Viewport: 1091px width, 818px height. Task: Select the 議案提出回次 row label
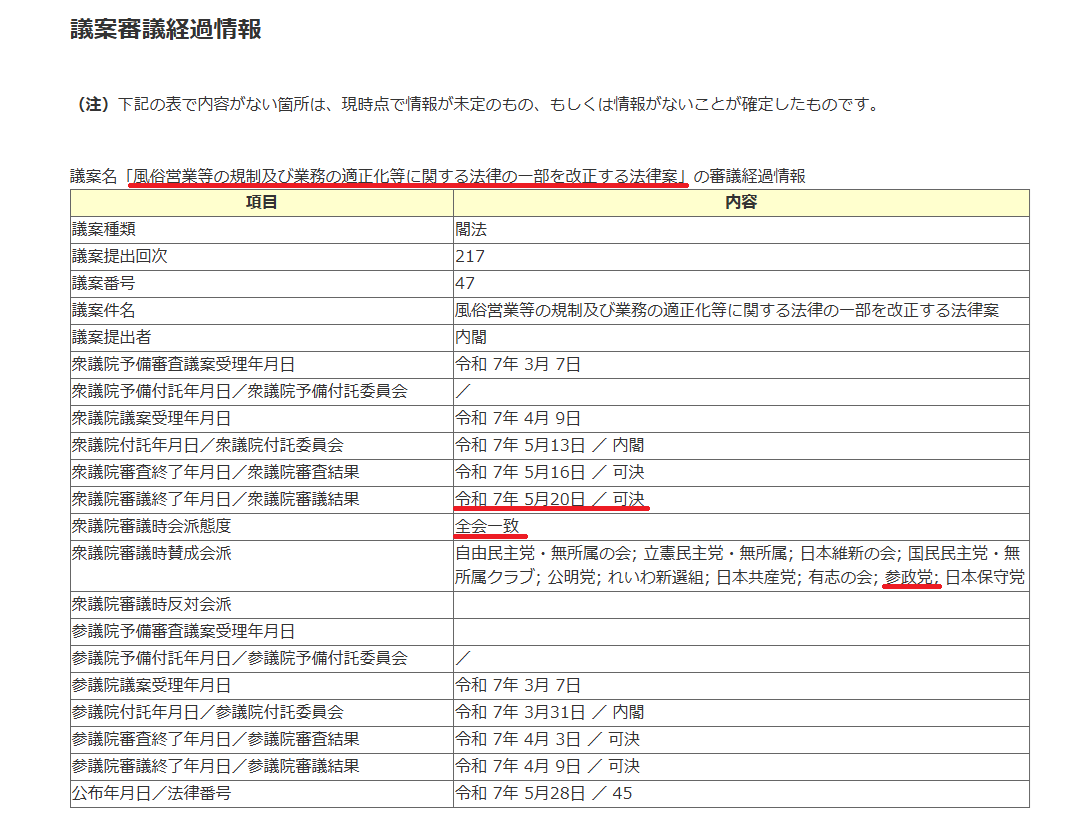pos(120,257)
